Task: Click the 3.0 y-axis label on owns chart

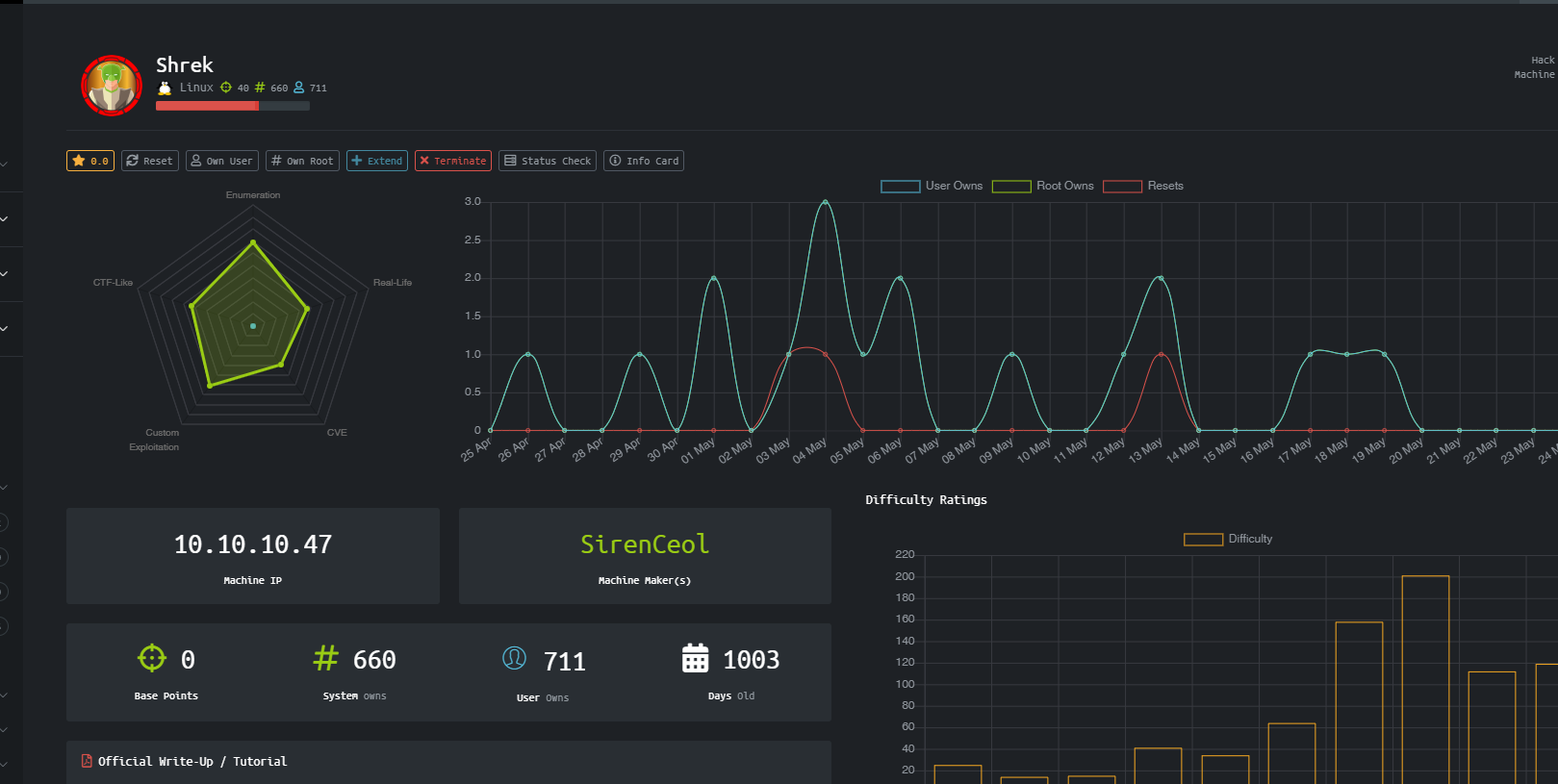Action: pyautogui.click(x=473, y=202)
